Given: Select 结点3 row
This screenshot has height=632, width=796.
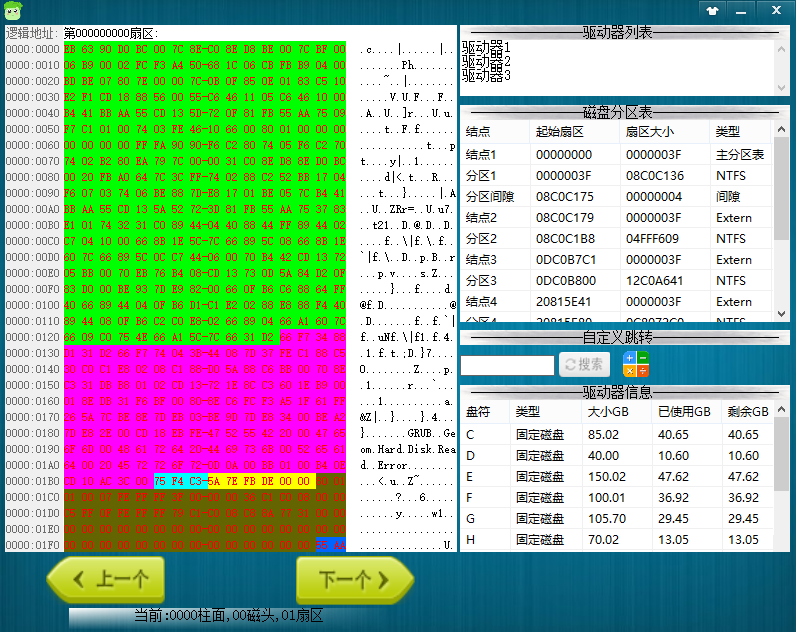Looking at the screenshot, I should pos(616,260).
